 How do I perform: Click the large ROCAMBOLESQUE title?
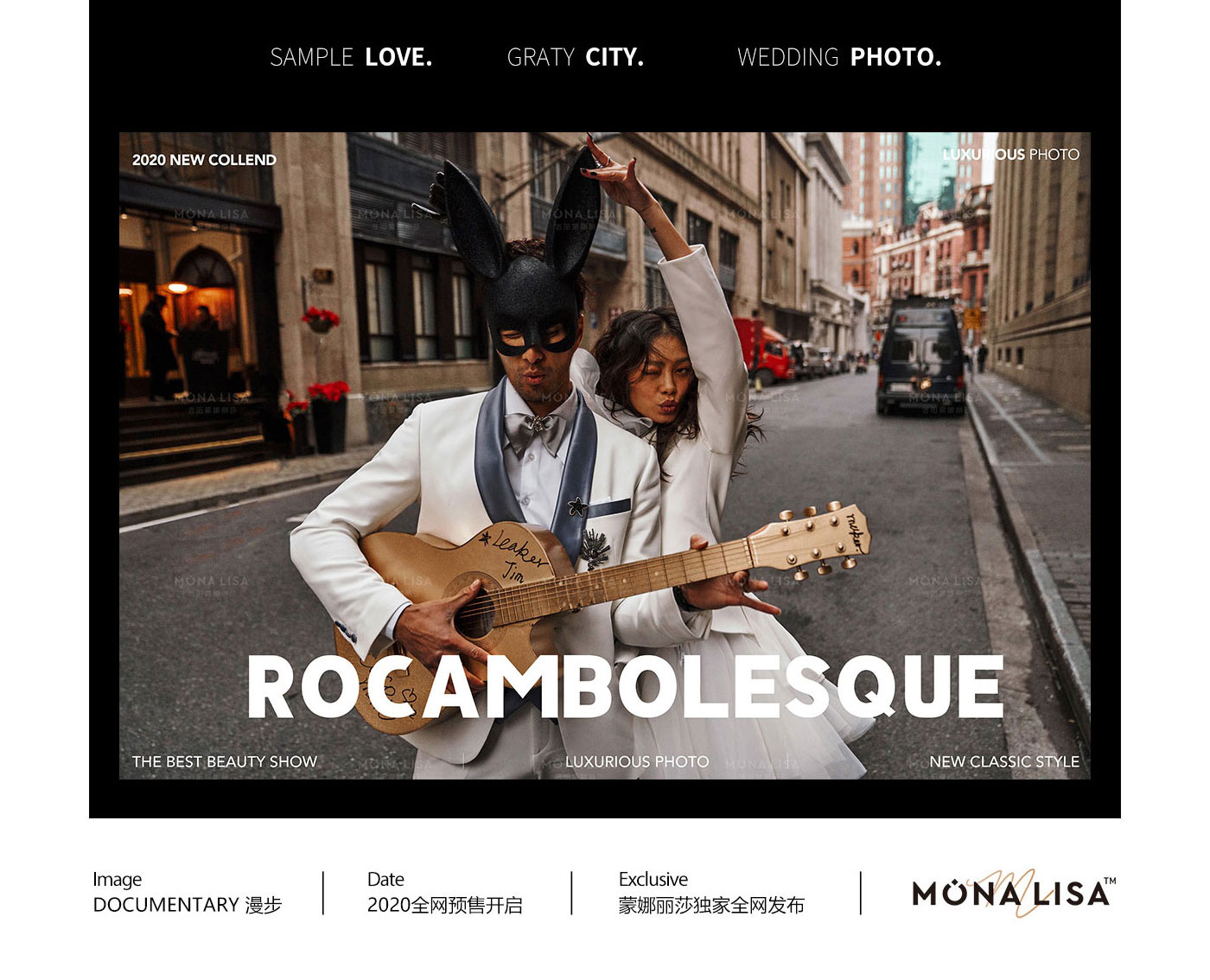[625, 687]
